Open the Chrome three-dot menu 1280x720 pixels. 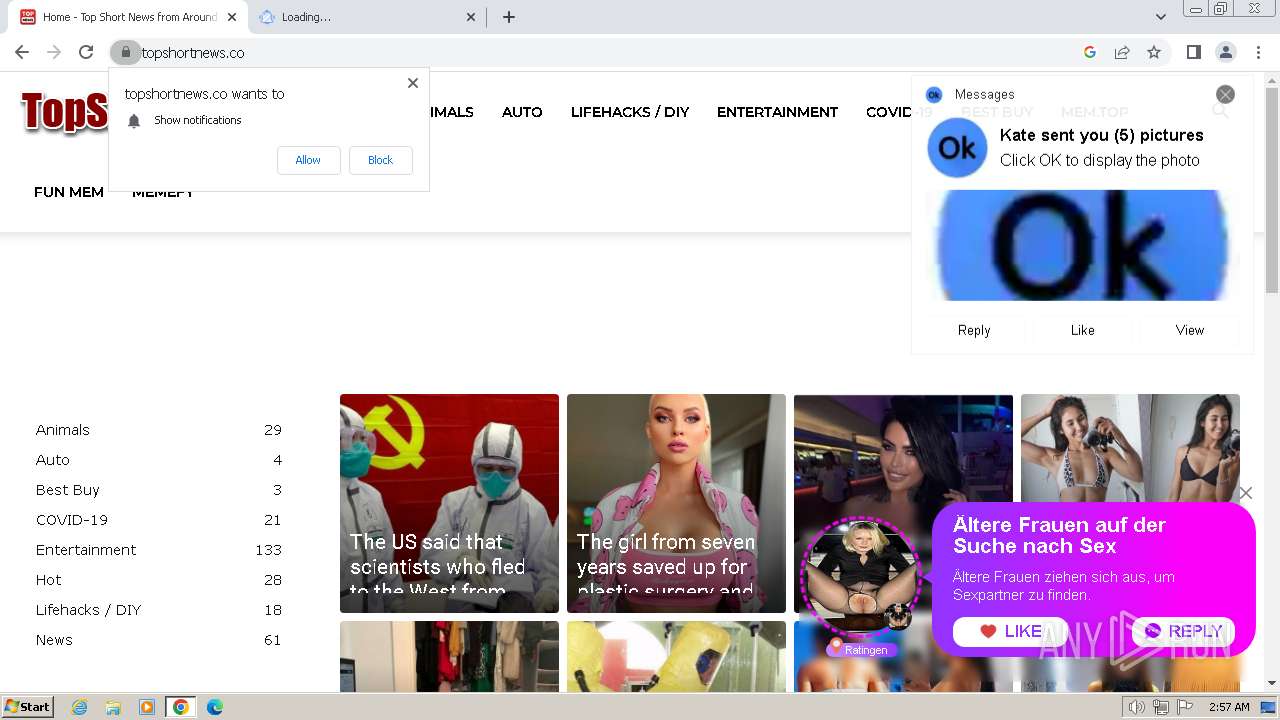(1258, 52)
